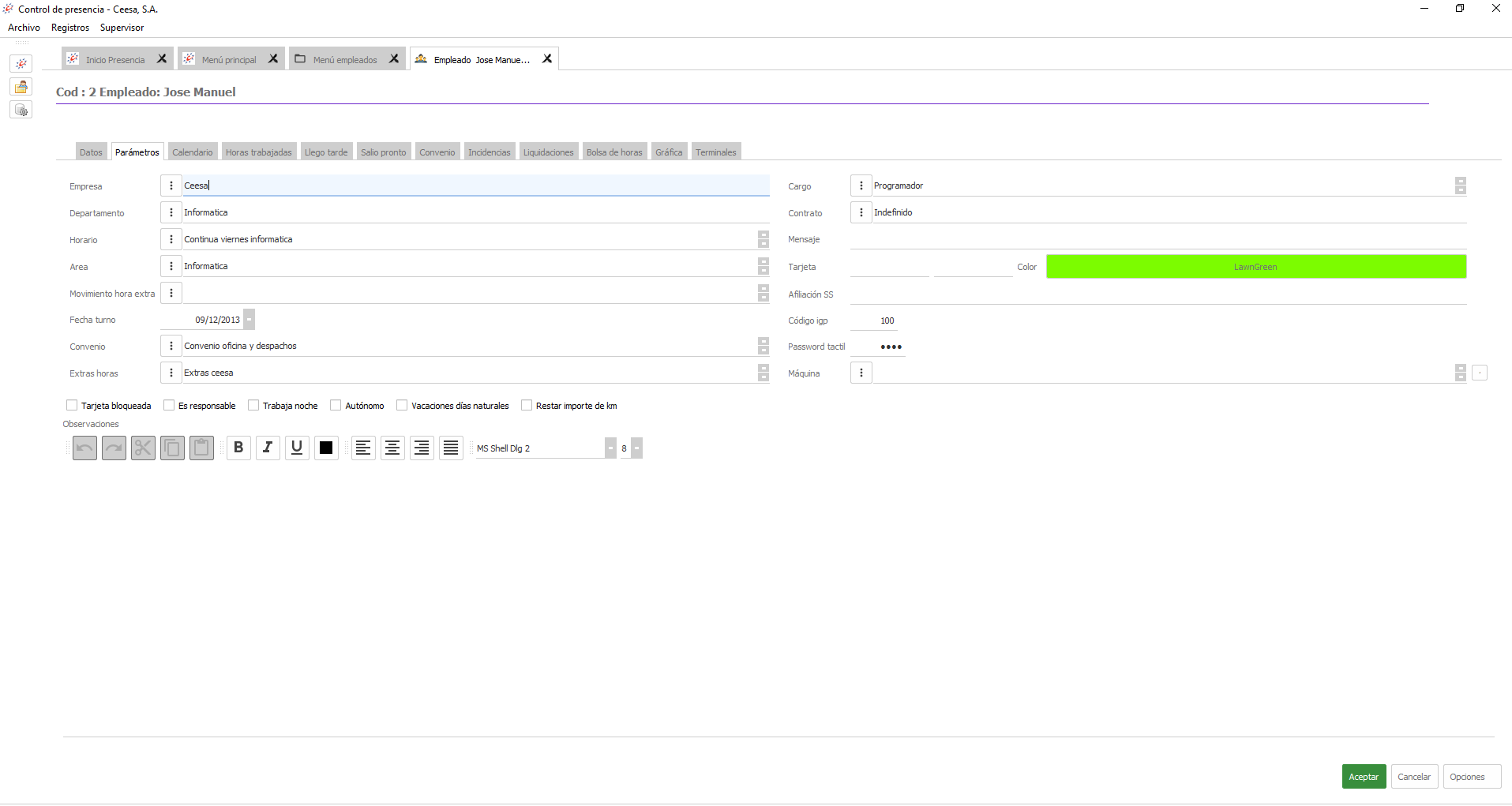Click the first left sidebar presence icon
1512x806 pixels.
(21, 63)
